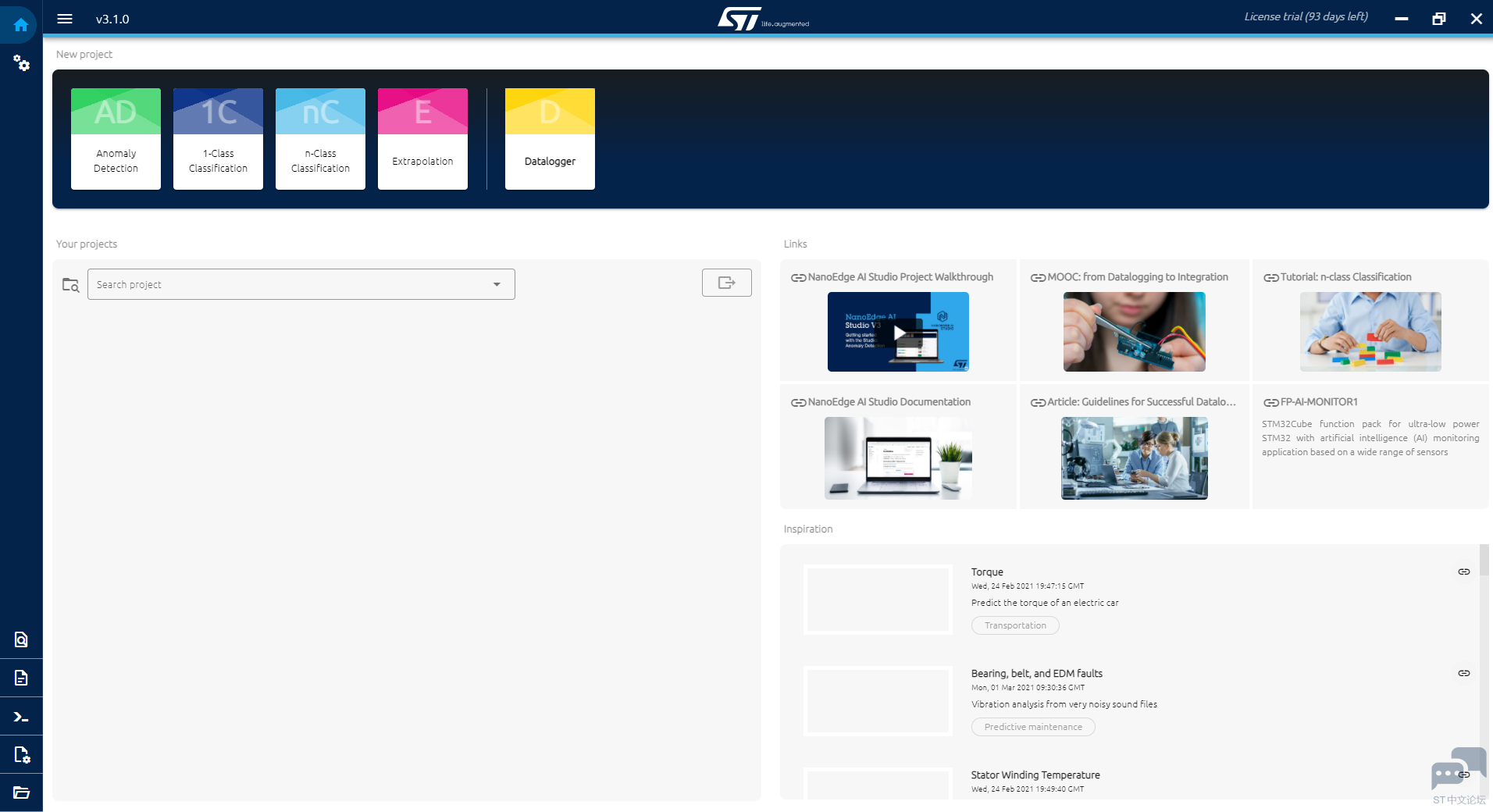Screen dimensions: 1493x812
Task: Click the Bearing faults inspiration thumbnail placeholder
Action: tap(878, 701)
